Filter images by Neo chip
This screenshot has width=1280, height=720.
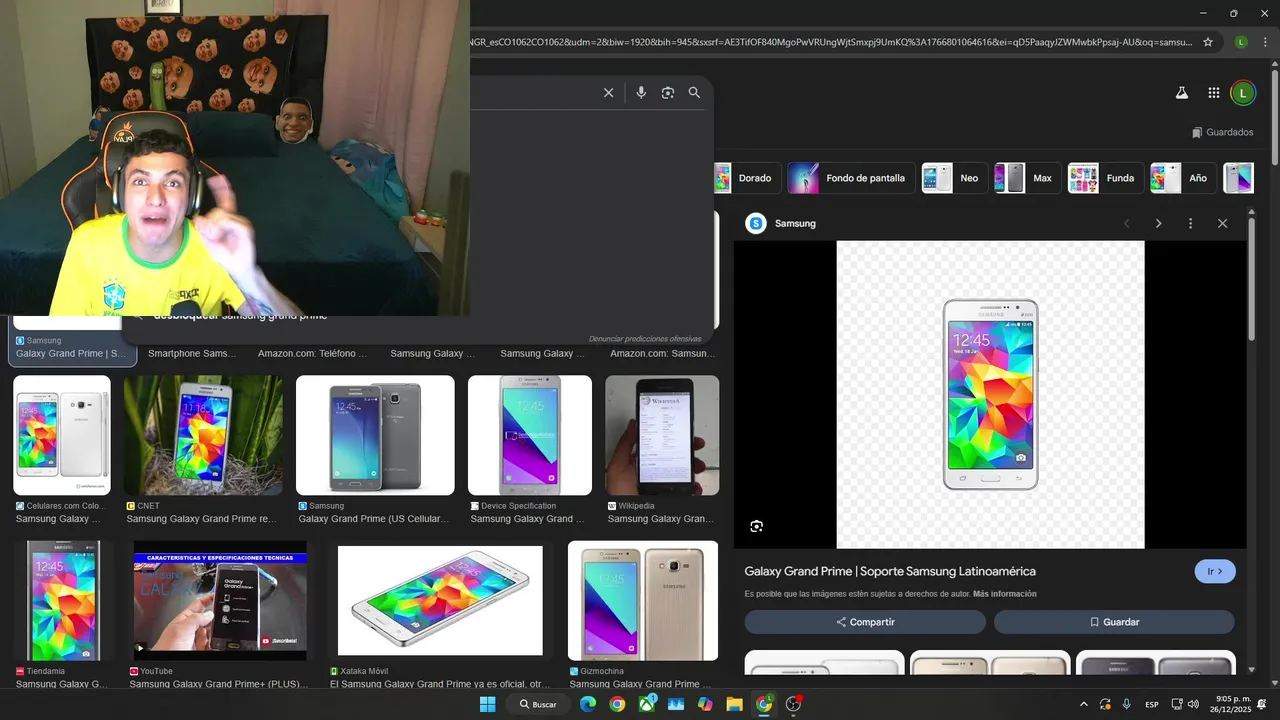coord(954,178)
